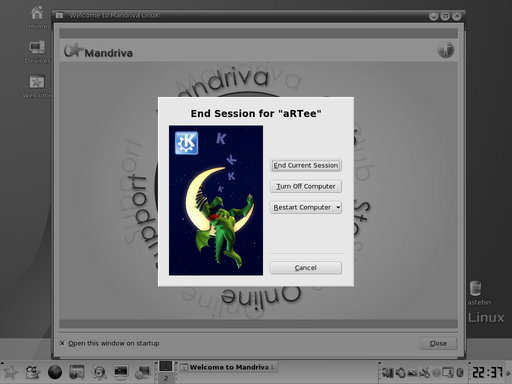512x384 pixels.
Task: Open the Devices desktop icon
Action: (x=37, y=52)
